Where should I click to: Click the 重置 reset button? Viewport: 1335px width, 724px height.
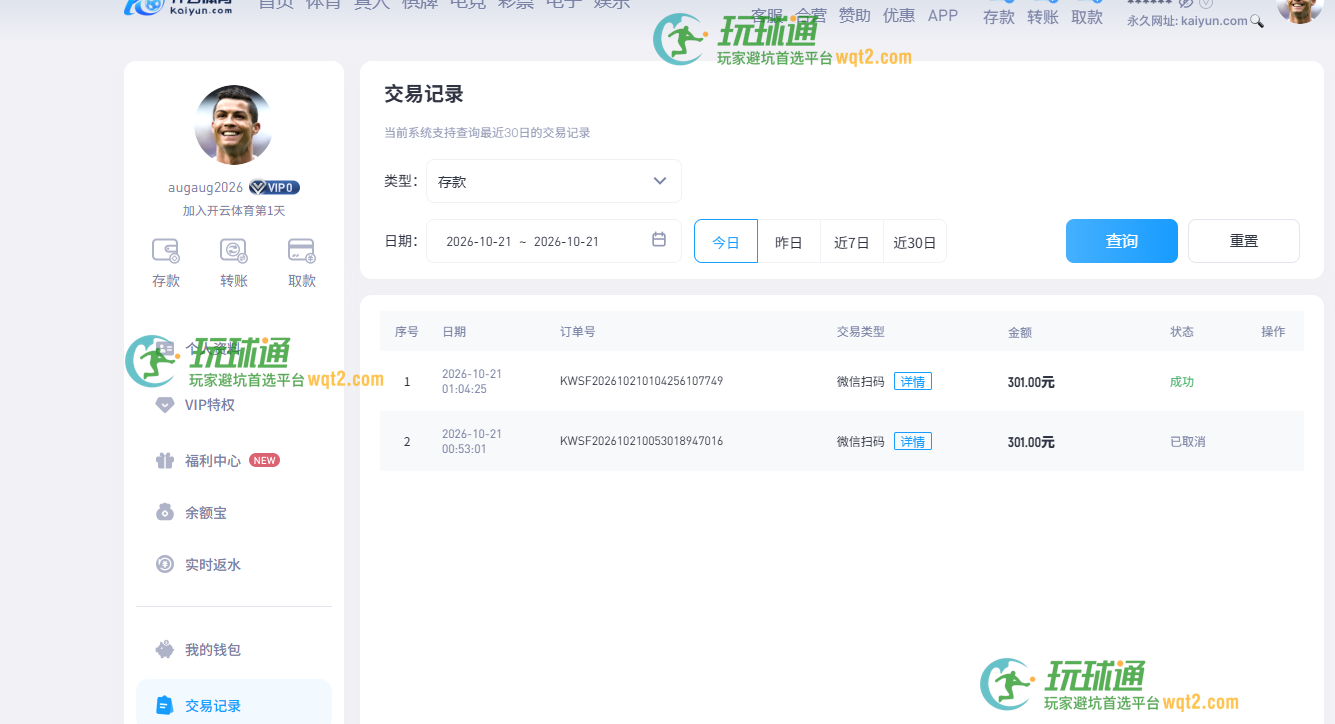point(1244,241)
